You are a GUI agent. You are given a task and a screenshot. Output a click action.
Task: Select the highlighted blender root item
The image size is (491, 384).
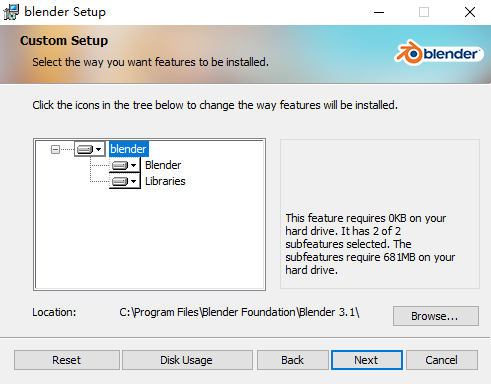[x=128, y=149]
